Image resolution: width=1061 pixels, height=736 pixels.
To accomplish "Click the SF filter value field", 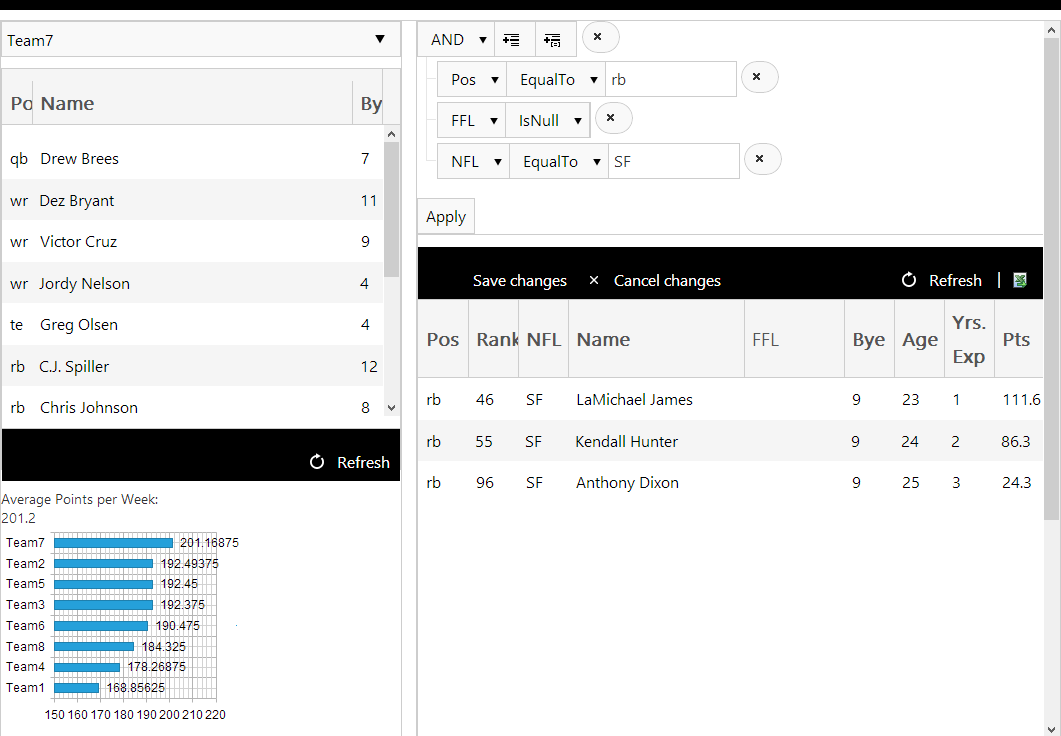I will point(673,161).
